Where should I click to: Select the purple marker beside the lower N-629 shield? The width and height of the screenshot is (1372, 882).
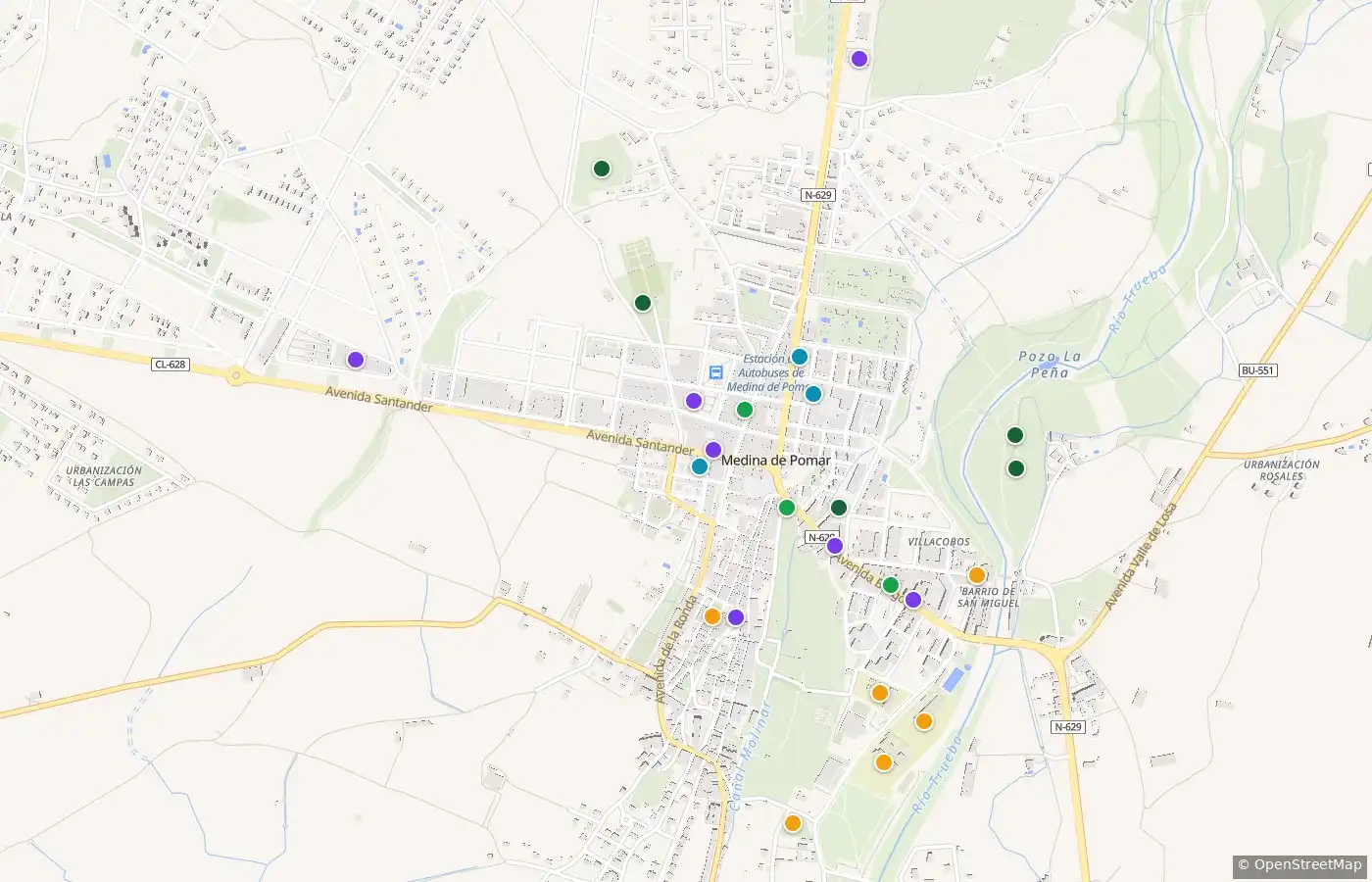point(835,546)
